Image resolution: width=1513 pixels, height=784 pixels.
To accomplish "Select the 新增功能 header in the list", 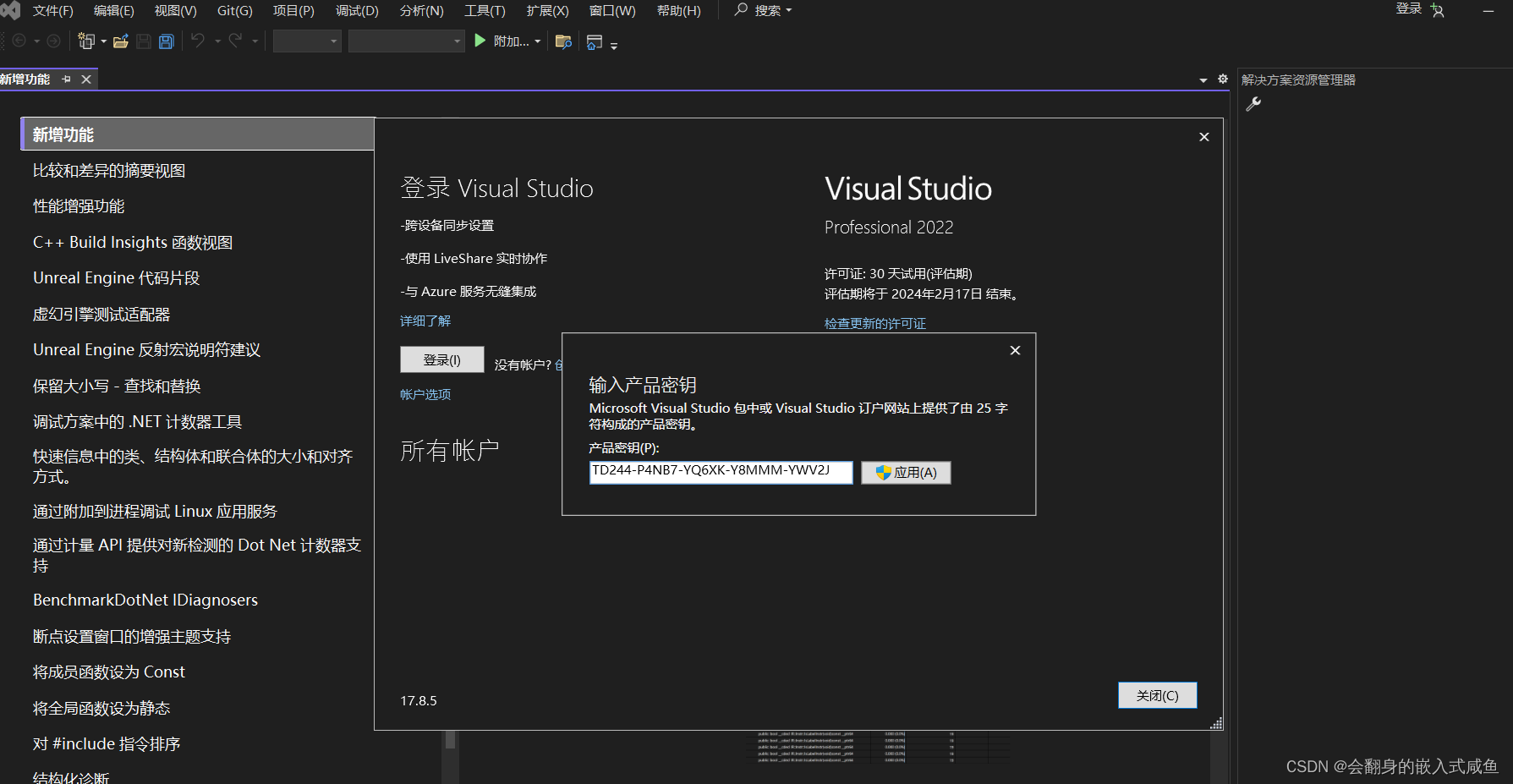I will 198,134.
